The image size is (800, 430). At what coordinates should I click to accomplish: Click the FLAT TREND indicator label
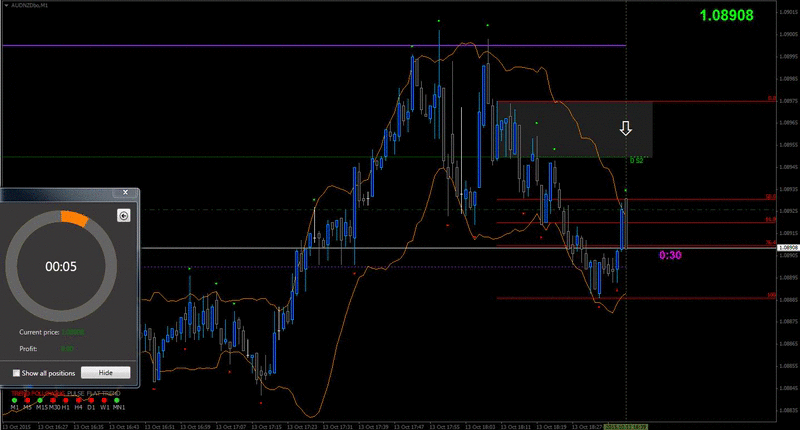(104, 393)
